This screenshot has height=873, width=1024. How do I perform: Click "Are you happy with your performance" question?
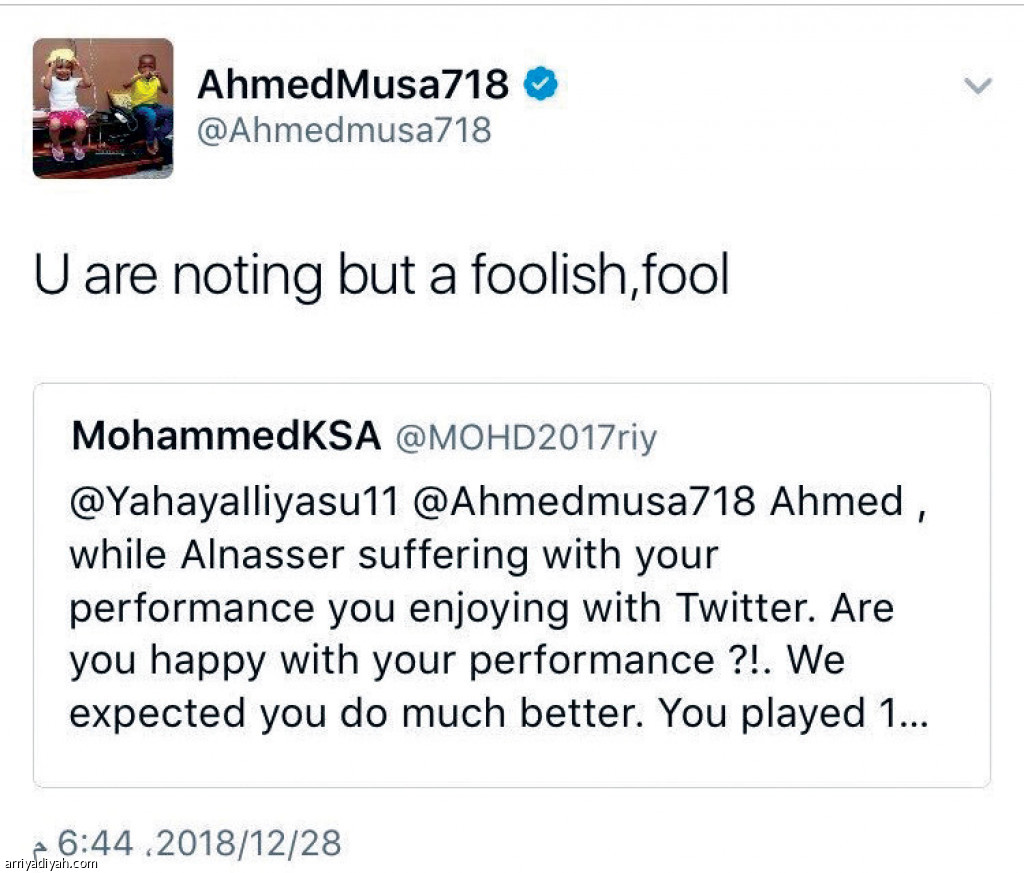click(x=390, y=661)
